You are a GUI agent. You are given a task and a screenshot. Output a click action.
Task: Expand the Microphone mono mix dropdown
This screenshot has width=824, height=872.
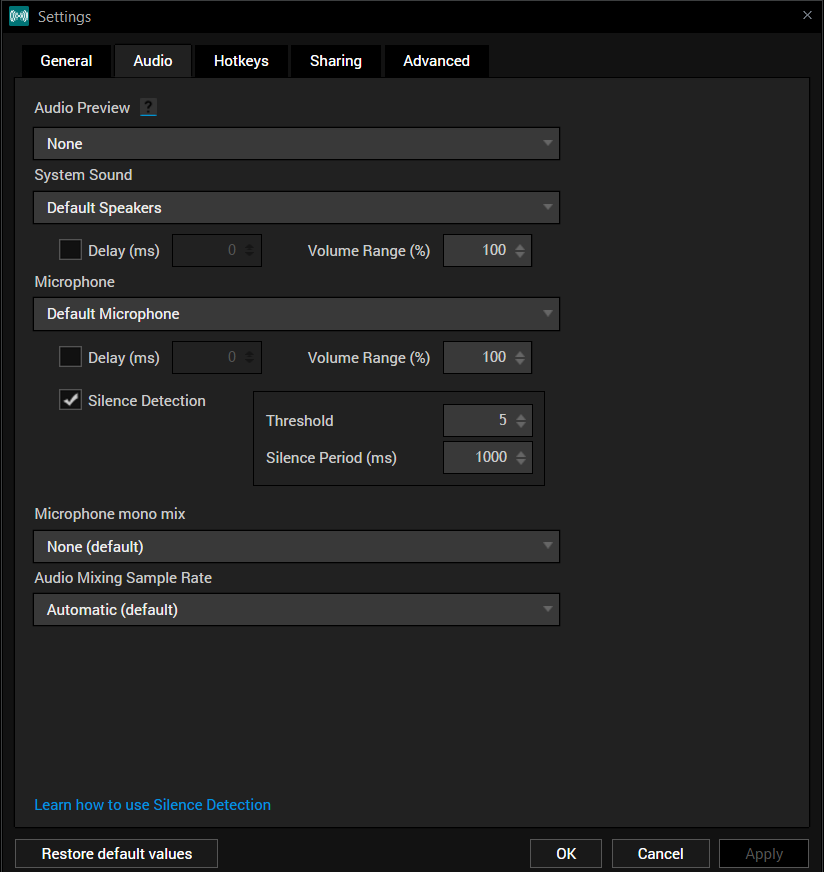(296, 547)
